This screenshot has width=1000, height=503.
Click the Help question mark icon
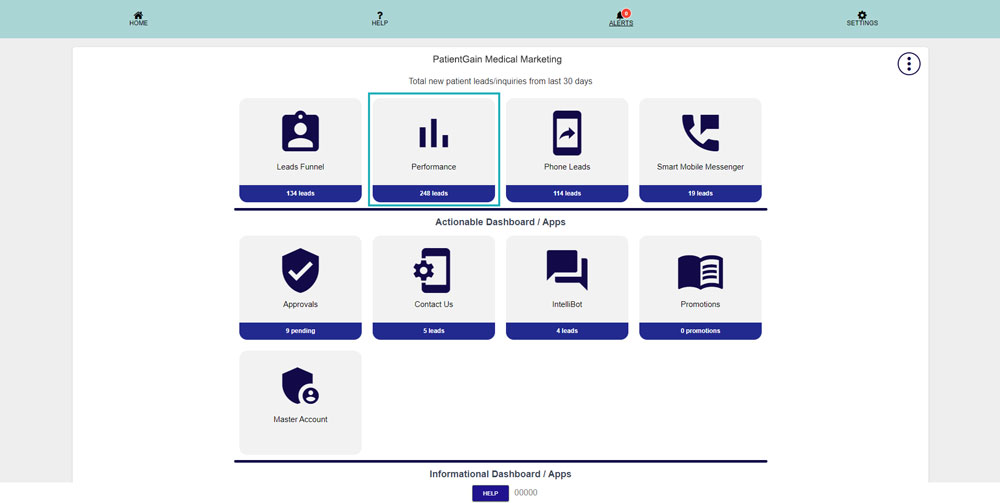(380, 15)
